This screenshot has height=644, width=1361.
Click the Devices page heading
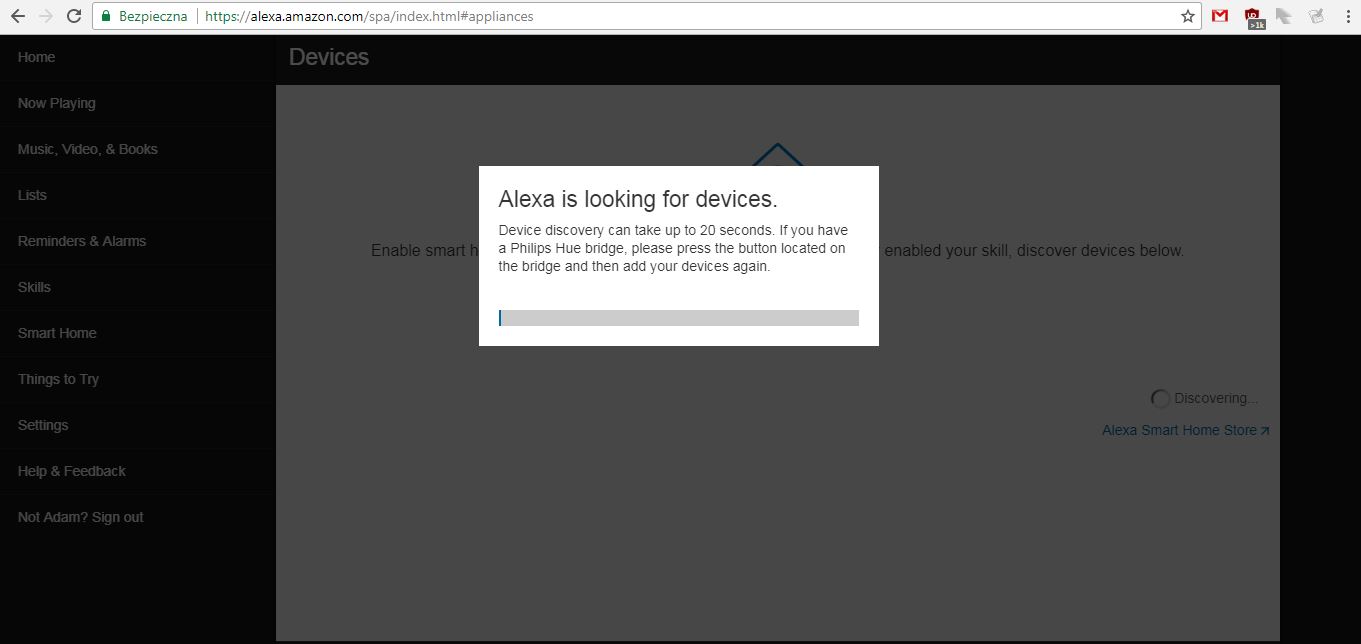pyautogui.click(x=329, y=57)
